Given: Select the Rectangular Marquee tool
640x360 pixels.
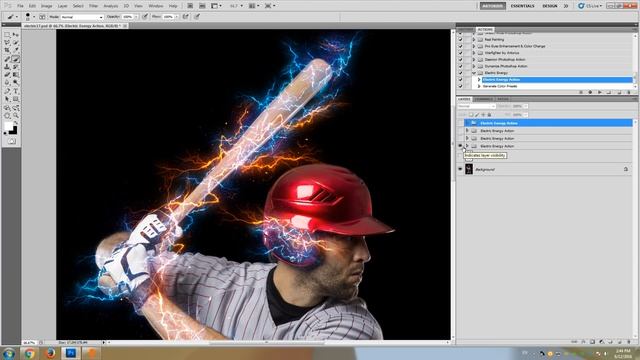Looking at the screenshot, I should (x=7, y=35).
